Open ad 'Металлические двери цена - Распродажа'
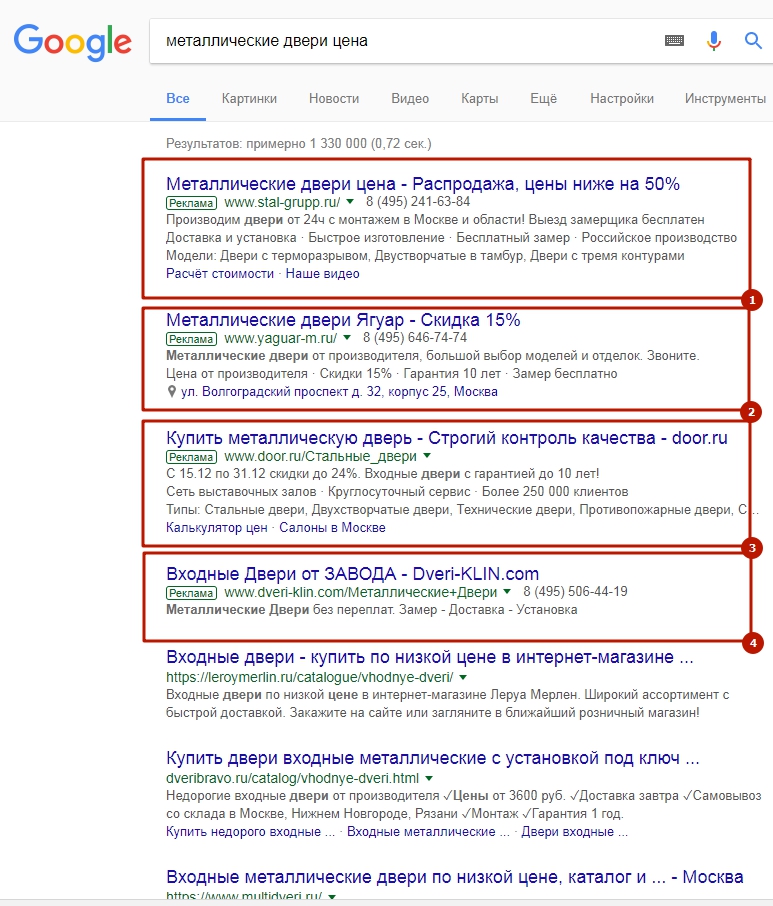This screenshot has width=773, height=906. 422,184
